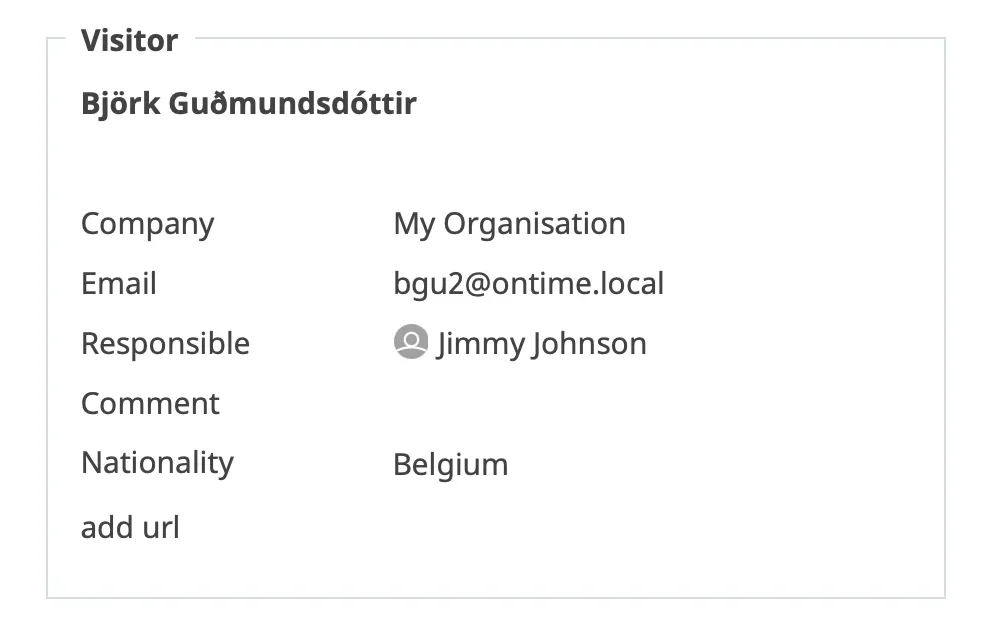Click the first name Björk in heading

point(120,104)
